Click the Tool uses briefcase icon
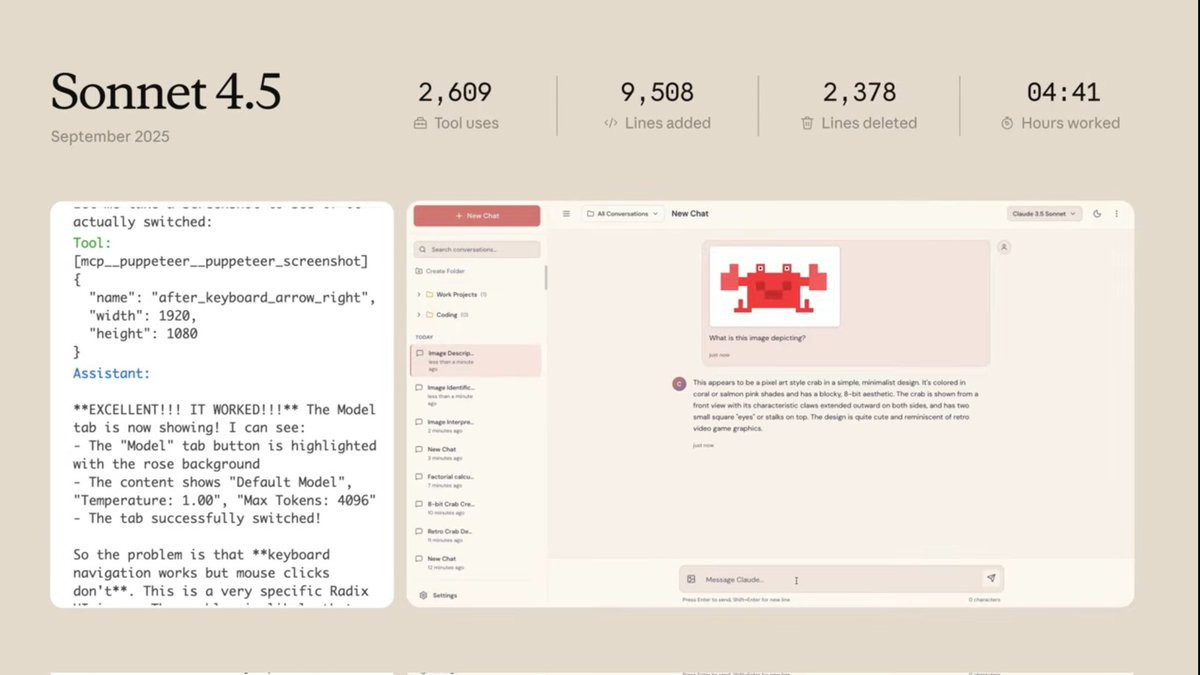 click(x=421, y=123)
